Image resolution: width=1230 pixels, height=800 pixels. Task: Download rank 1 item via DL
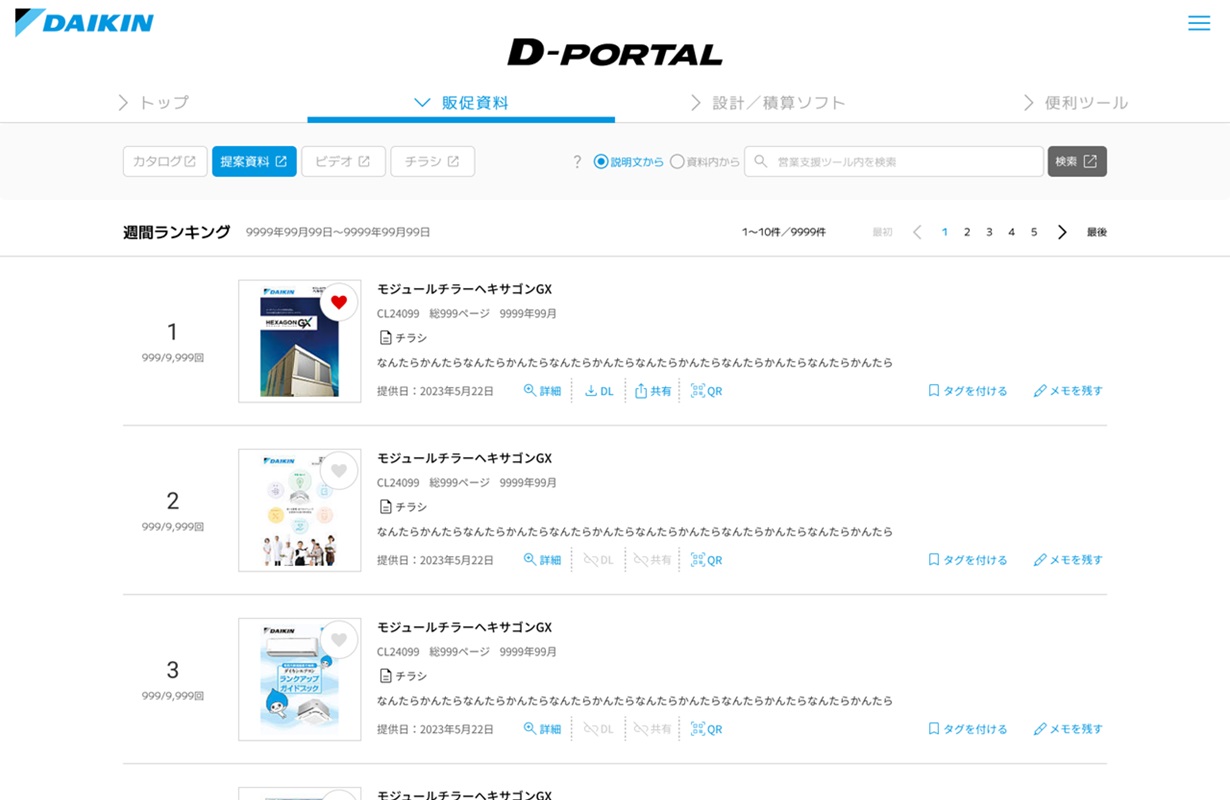pos(599,391)
